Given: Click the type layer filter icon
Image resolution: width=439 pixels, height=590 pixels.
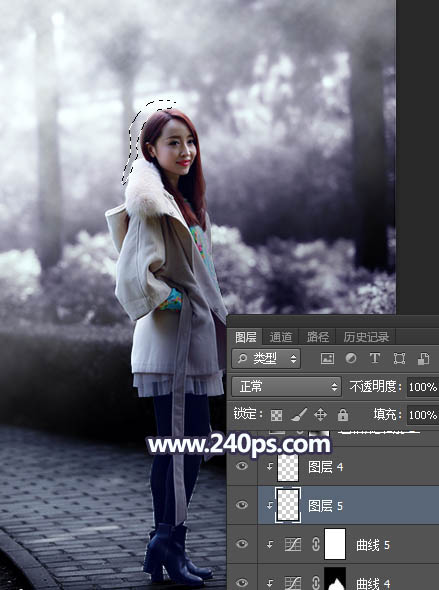Looking at the screenshot, I should (375, 358).
